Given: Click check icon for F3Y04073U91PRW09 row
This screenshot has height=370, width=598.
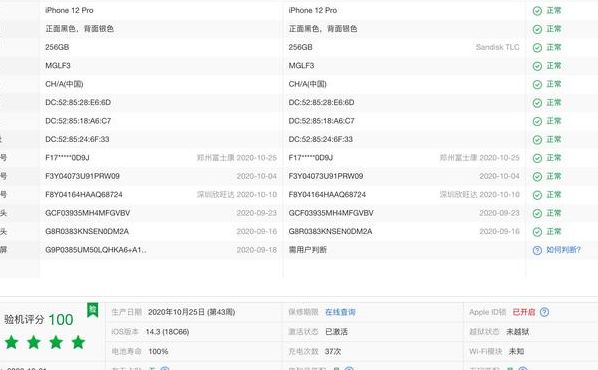Looking at the screenshot, I should tap(537, 177).
